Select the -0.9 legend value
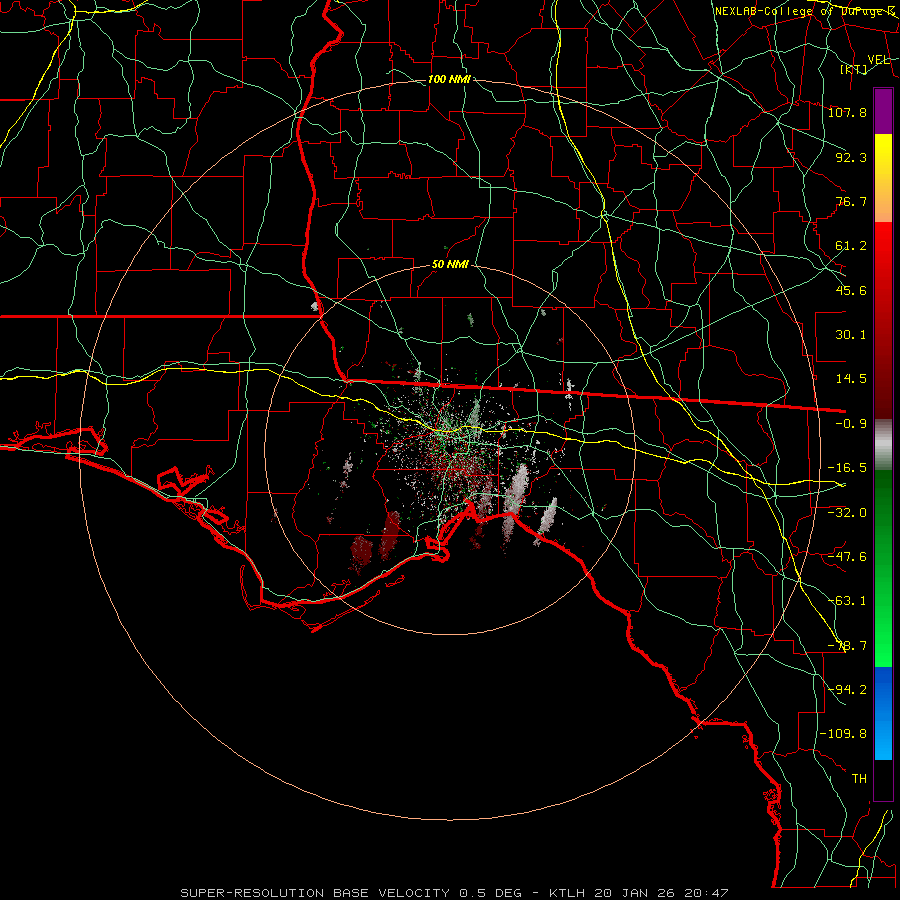Image resolution: width=900 pixels, height=900 pixels. (x=851, y=424)
